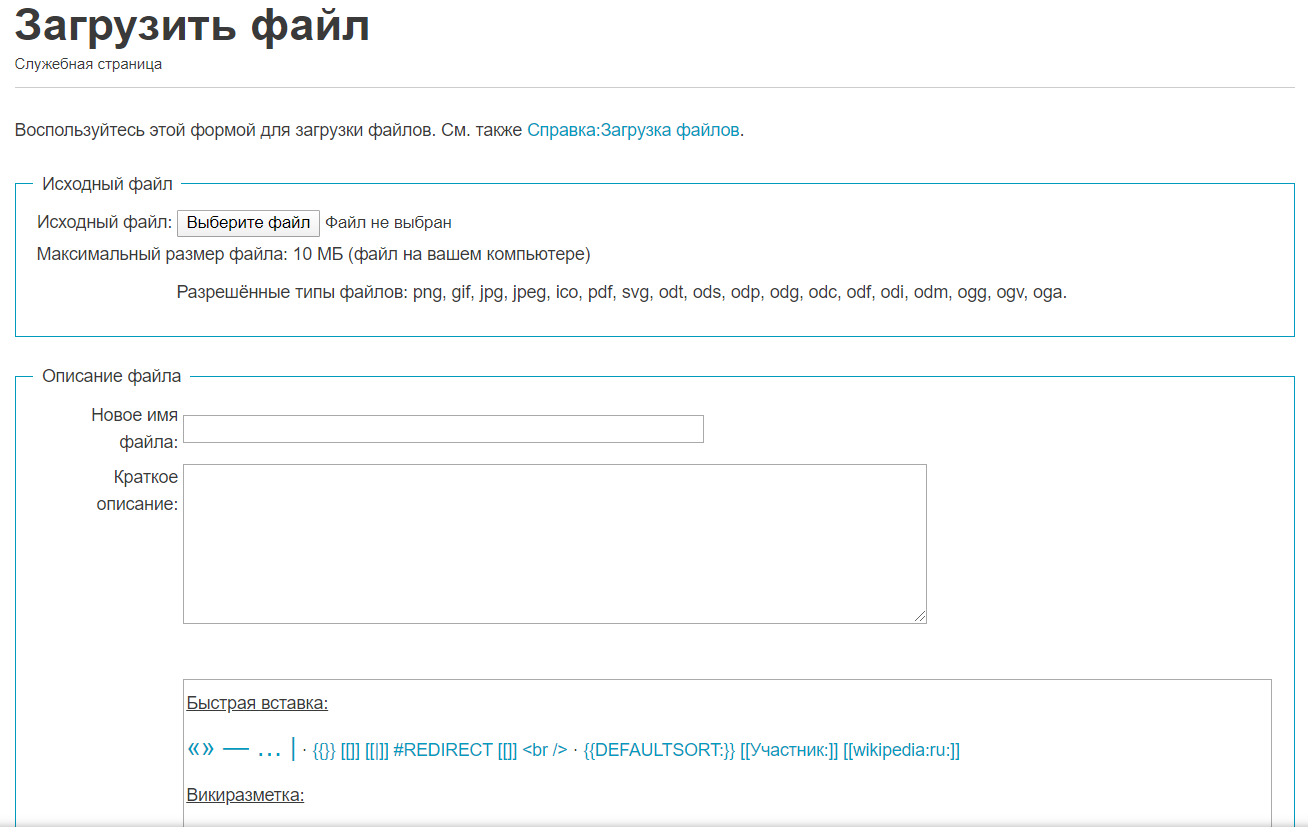Click the 'Загрузить файл' page heading

point(192,25)
